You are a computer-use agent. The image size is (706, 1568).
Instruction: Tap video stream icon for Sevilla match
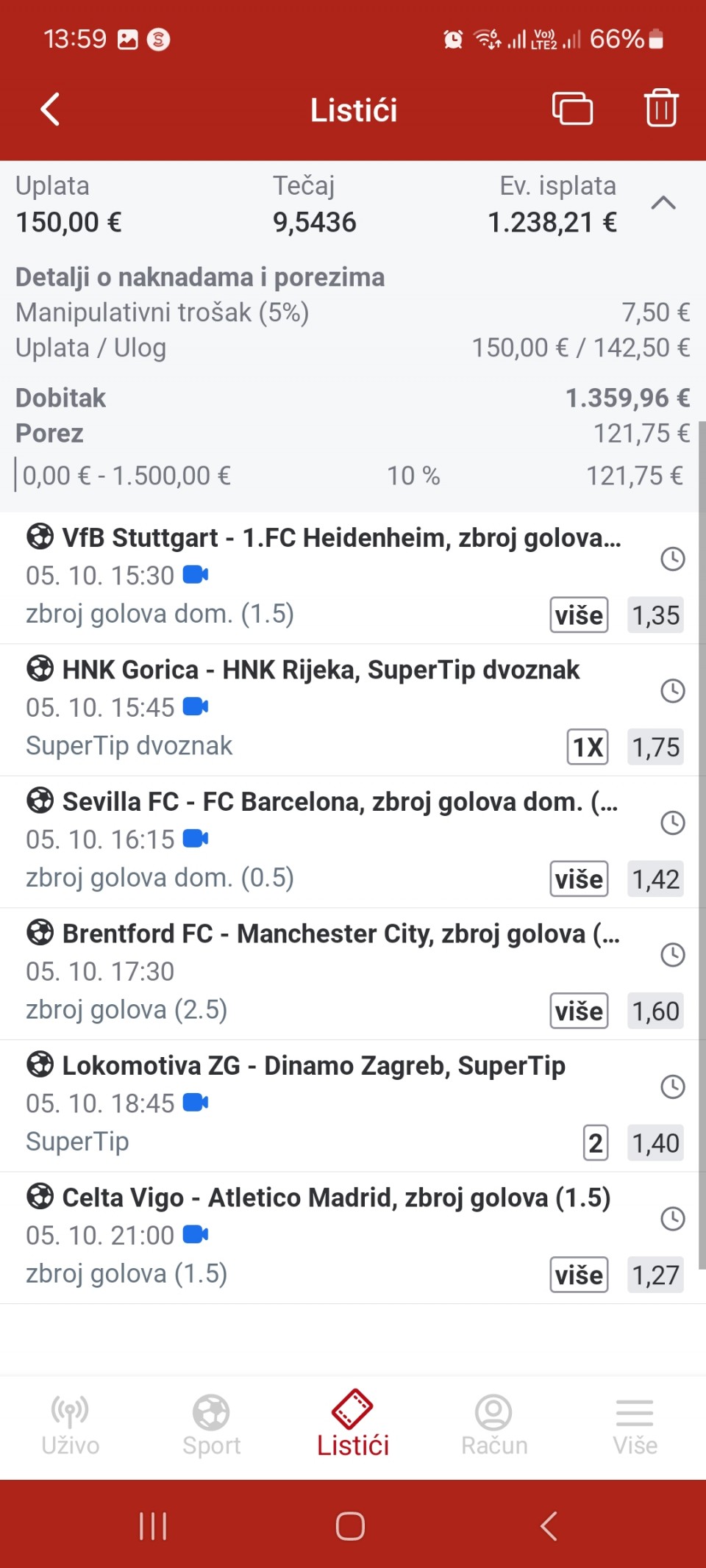pyautogui.click(x=196, y=839)
